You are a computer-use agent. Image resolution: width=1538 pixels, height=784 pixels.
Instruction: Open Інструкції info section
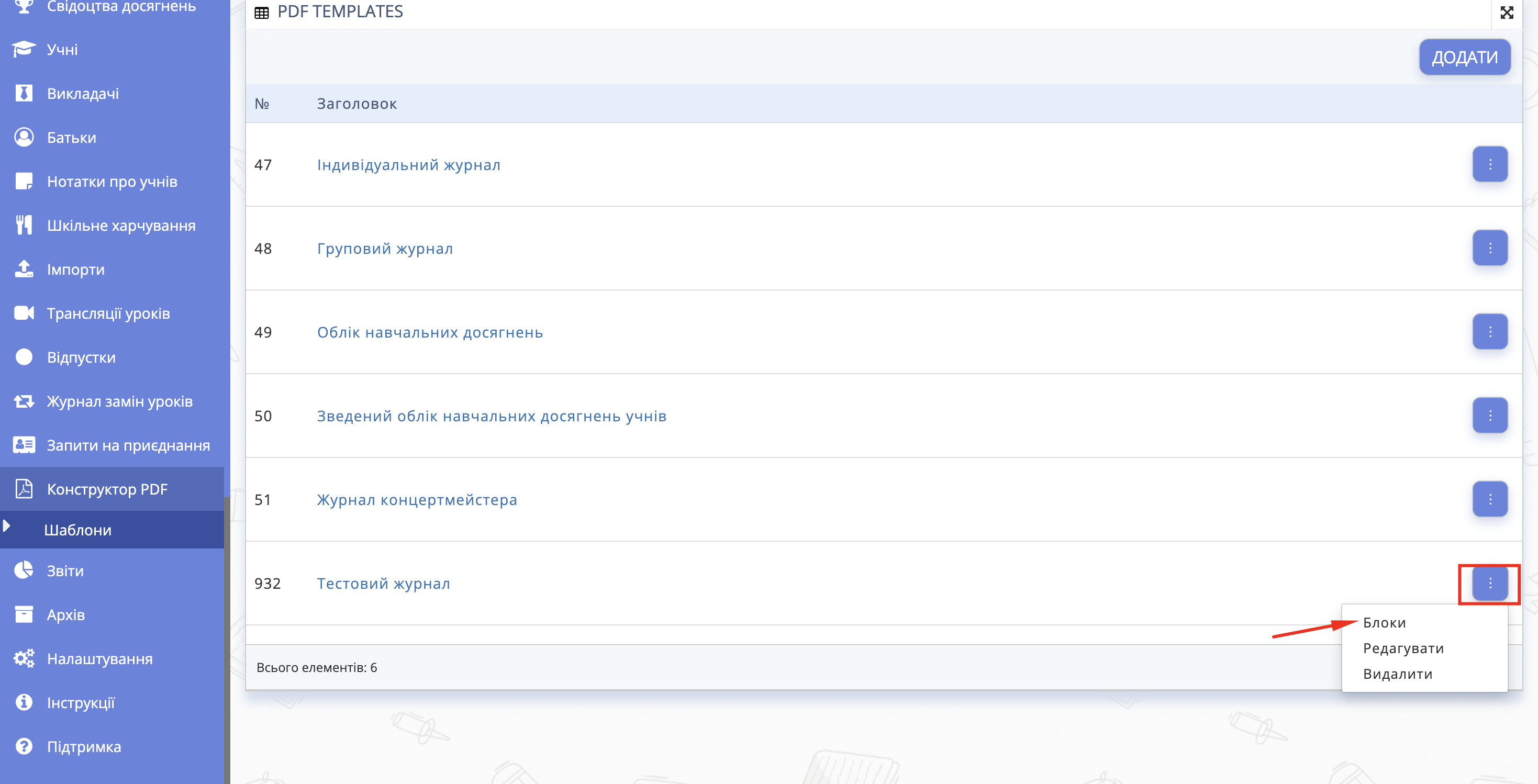tap(81, 703)
